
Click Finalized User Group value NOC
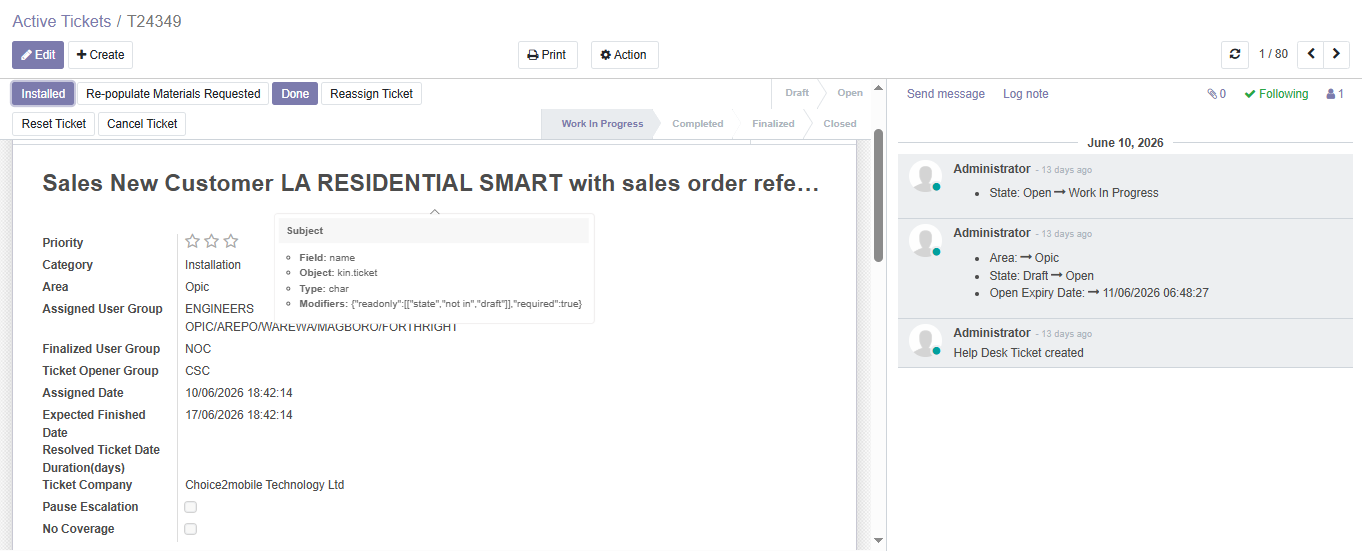coord(198,349)
